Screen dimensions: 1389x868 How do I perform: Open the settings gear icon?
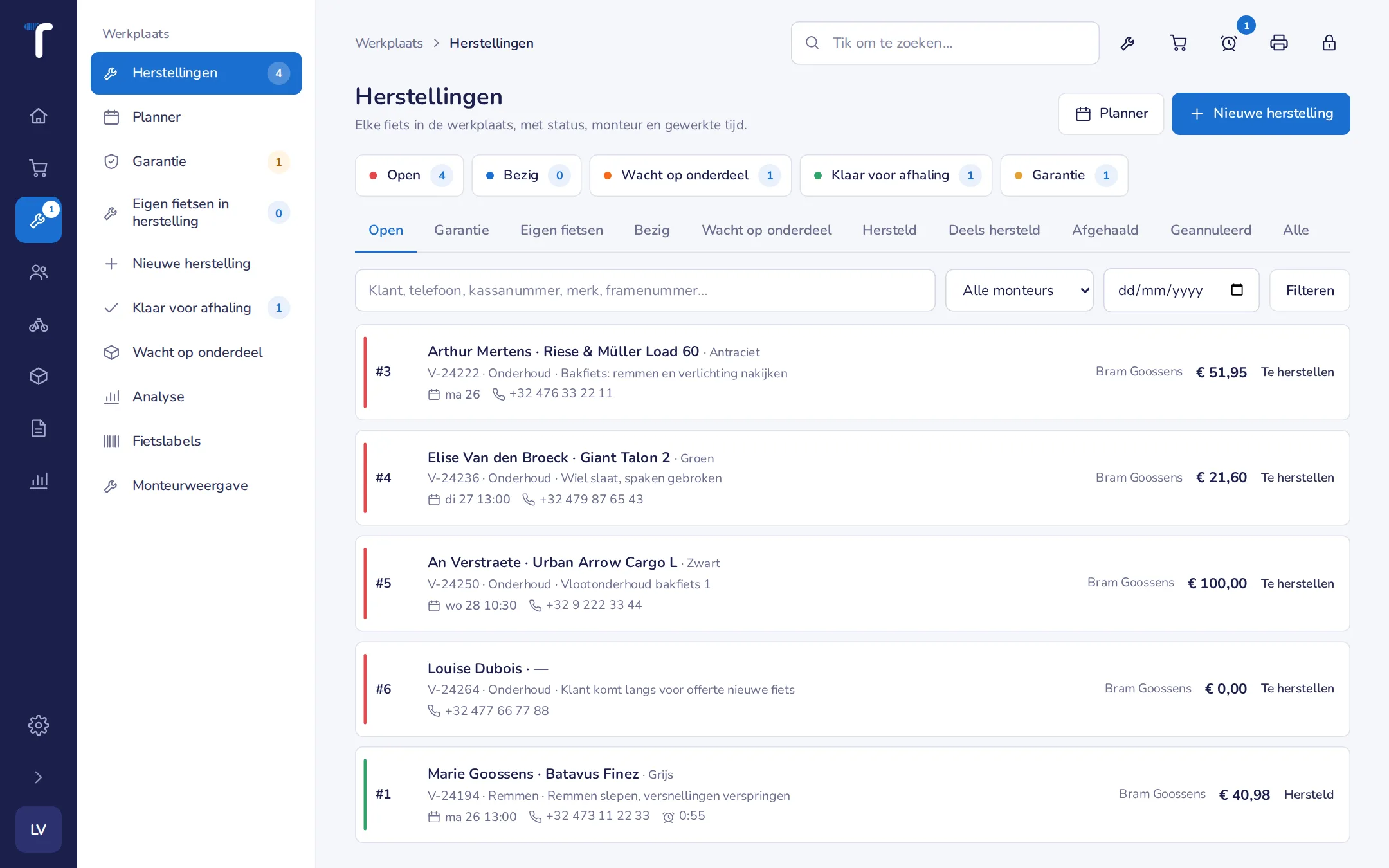[39, 725]
